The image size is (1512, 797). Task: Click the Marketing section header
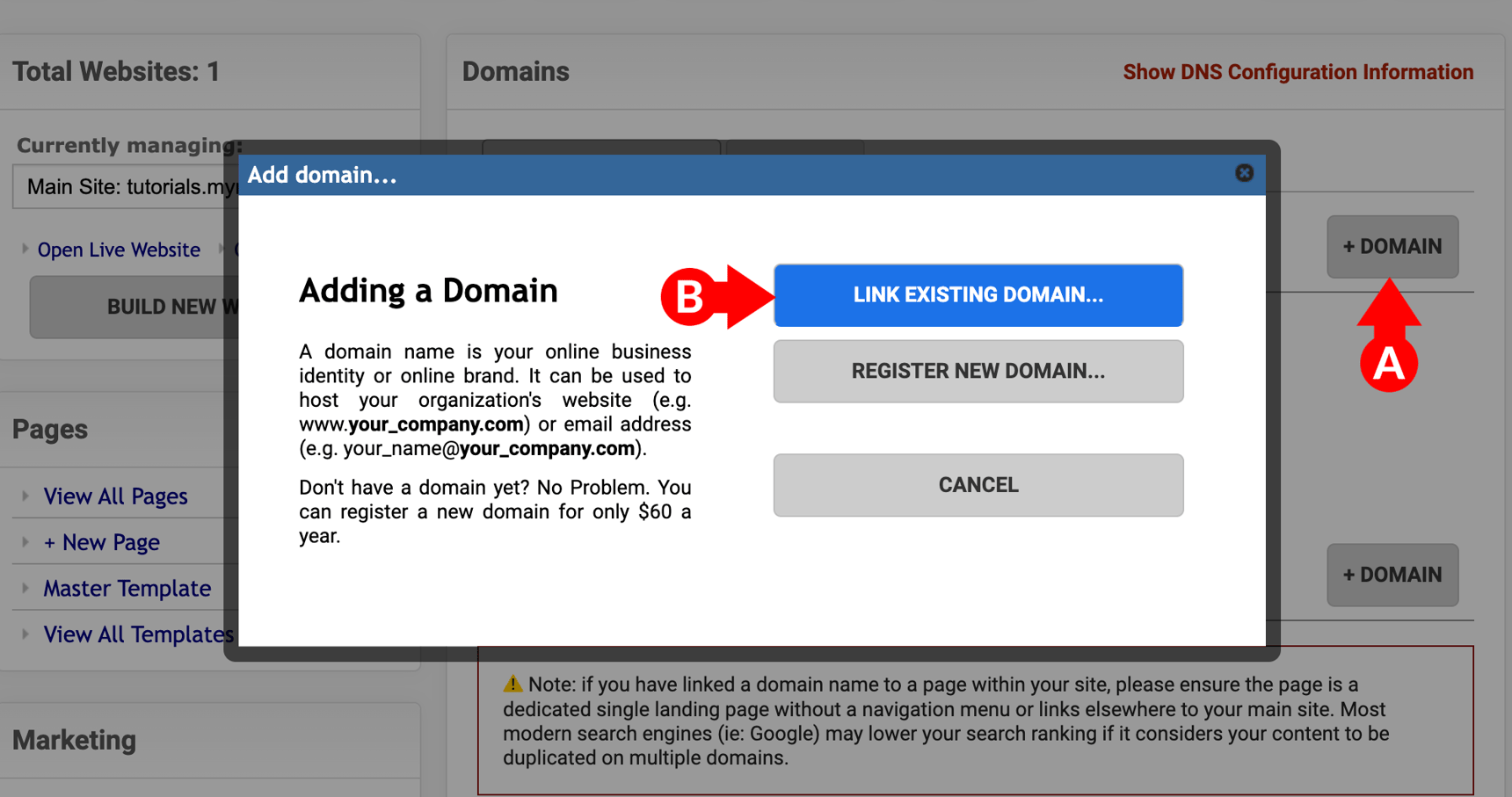tap(74, 740)
